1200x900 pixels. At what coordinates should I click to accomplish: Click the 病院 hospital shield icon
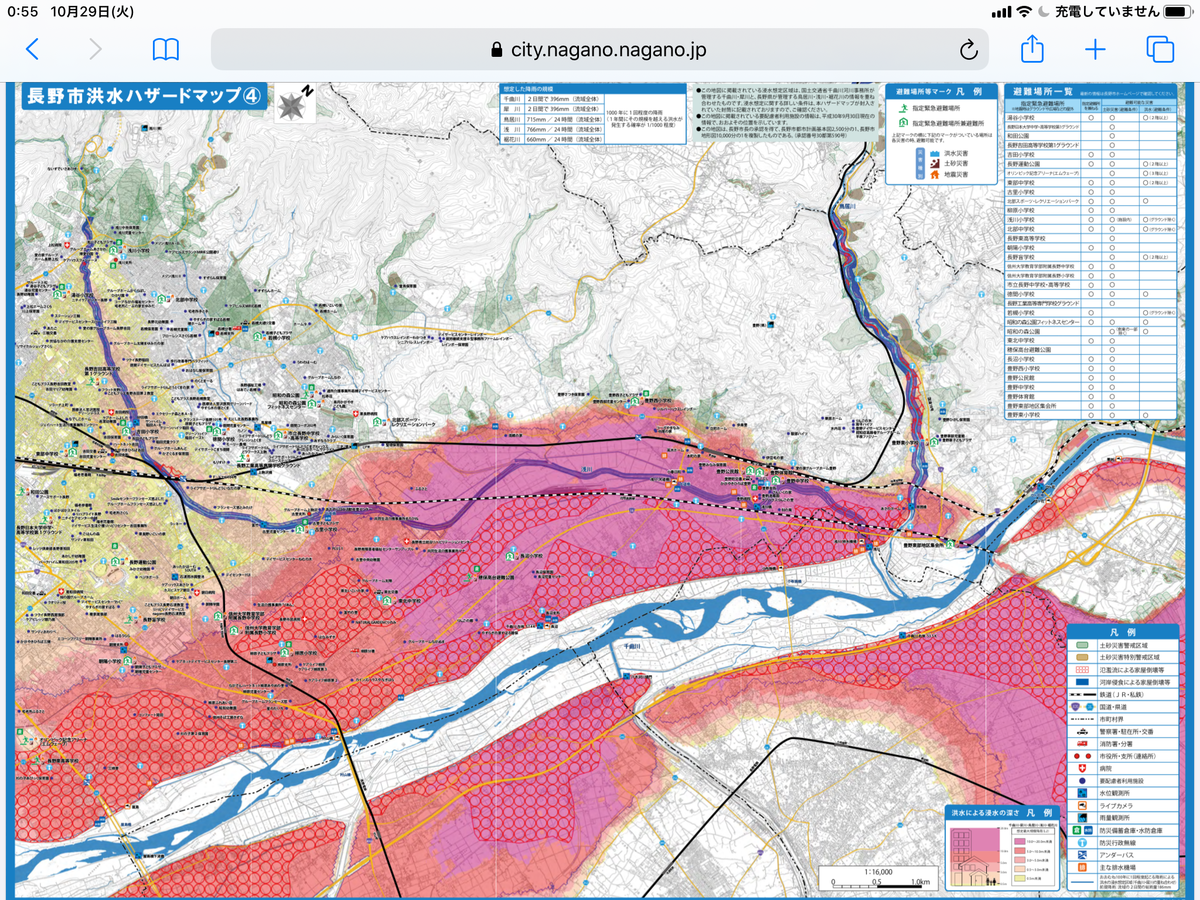pos(1082,768)
